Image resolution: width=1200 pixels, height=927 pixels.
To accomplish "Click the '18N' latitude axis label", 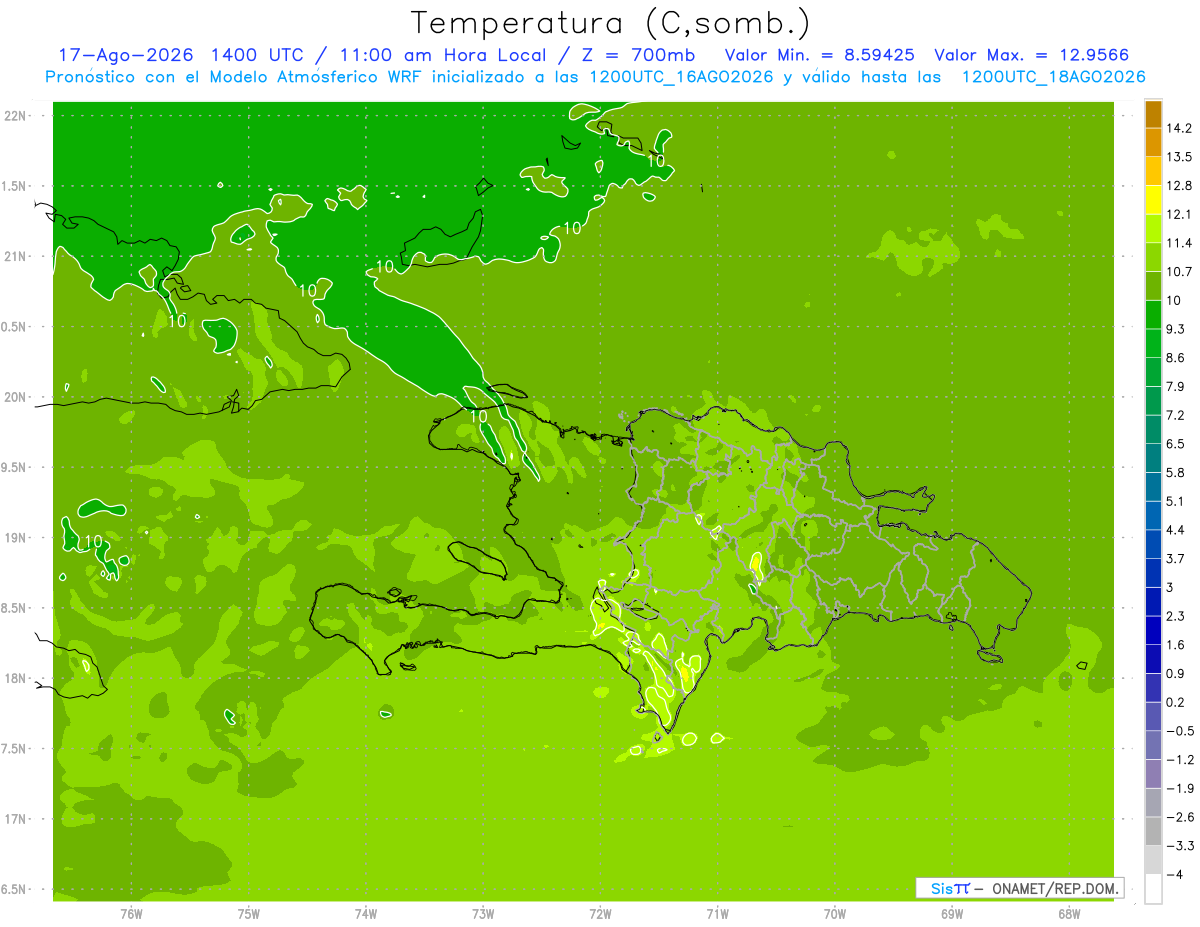I will tap(16, 678).
